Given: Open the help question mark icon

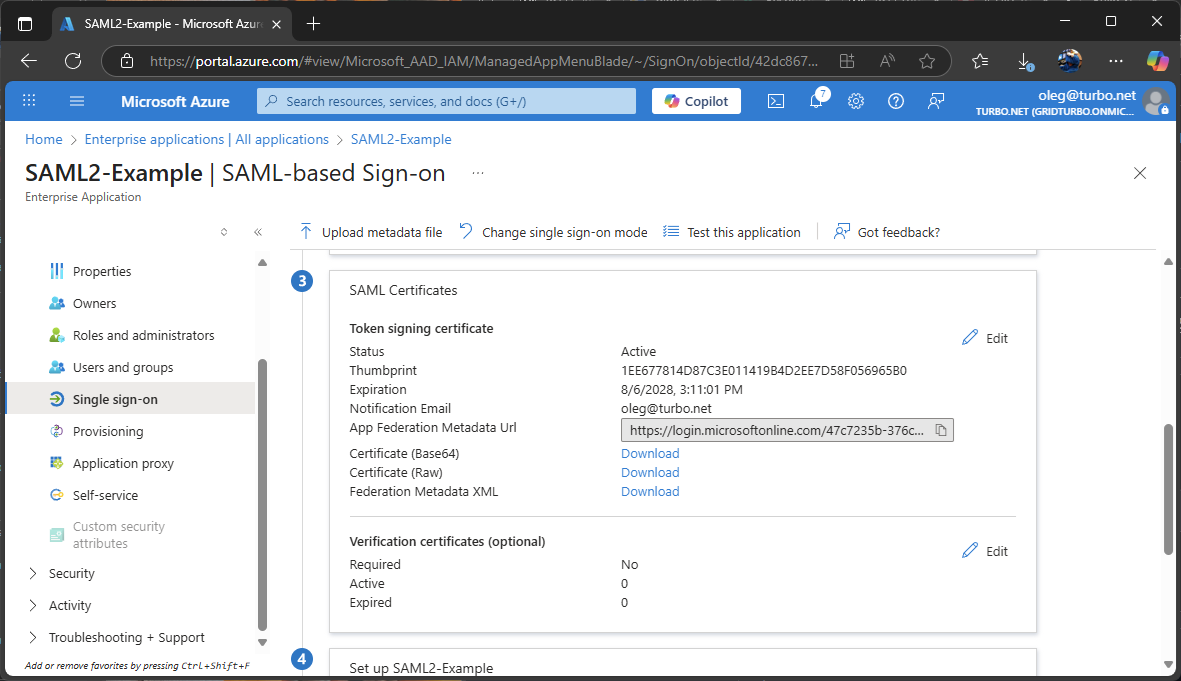Looking at the screenshot, I should click(x=895, y=100).
